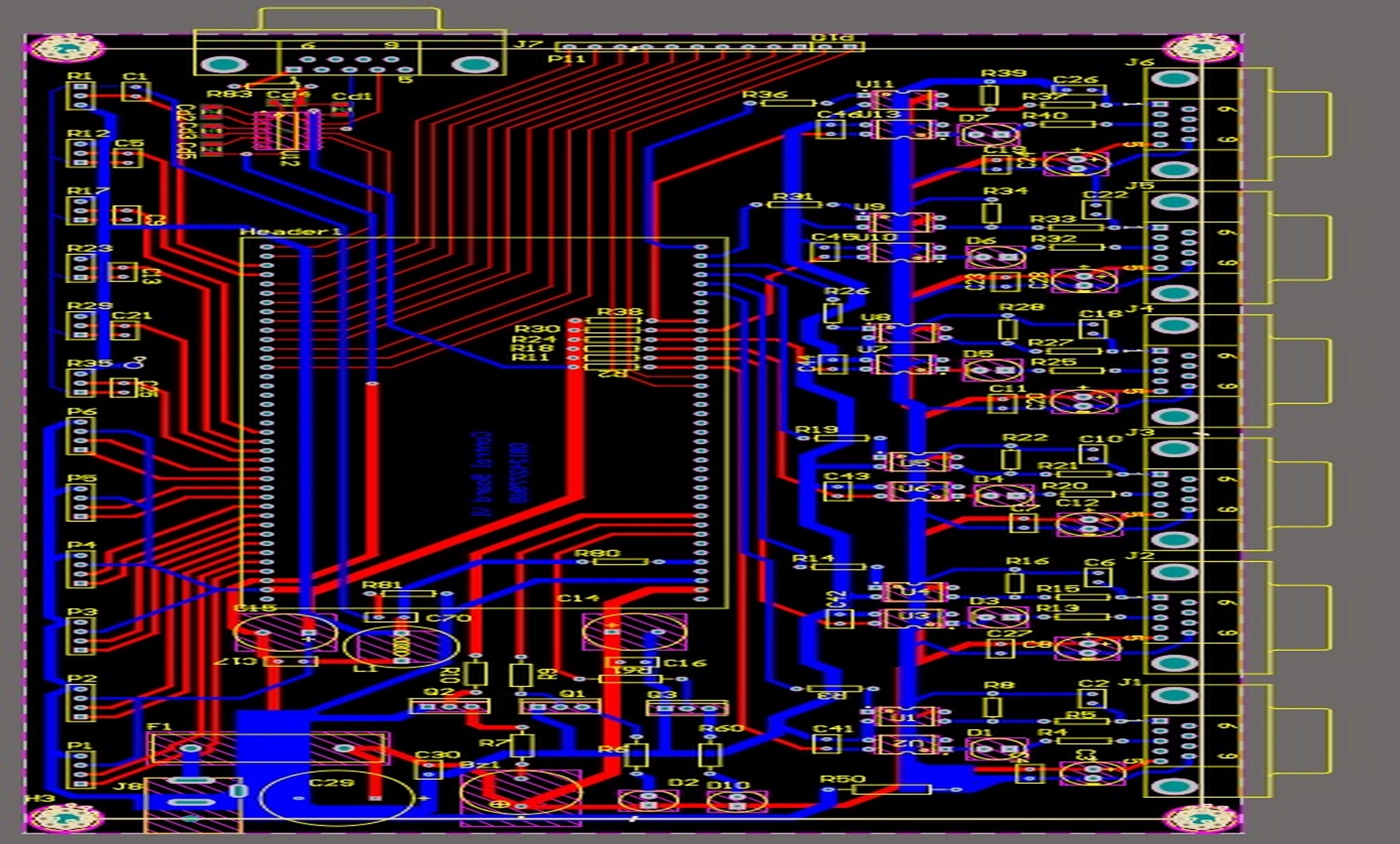Select the P6 pin header
1400x844 pixels.
tap(80, 436)
